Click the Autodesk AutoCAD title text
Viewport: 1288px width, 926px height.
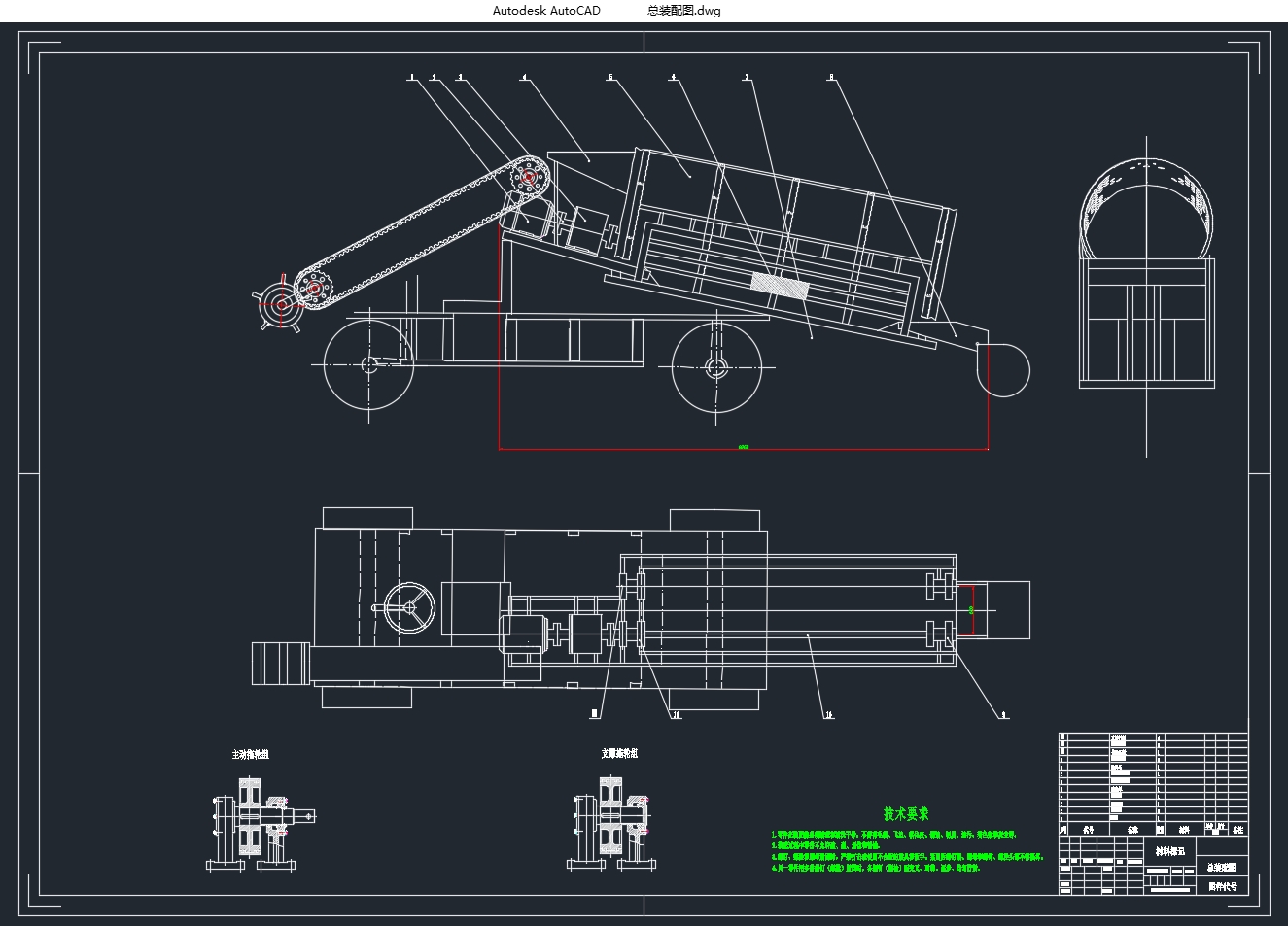coord(546,11)
